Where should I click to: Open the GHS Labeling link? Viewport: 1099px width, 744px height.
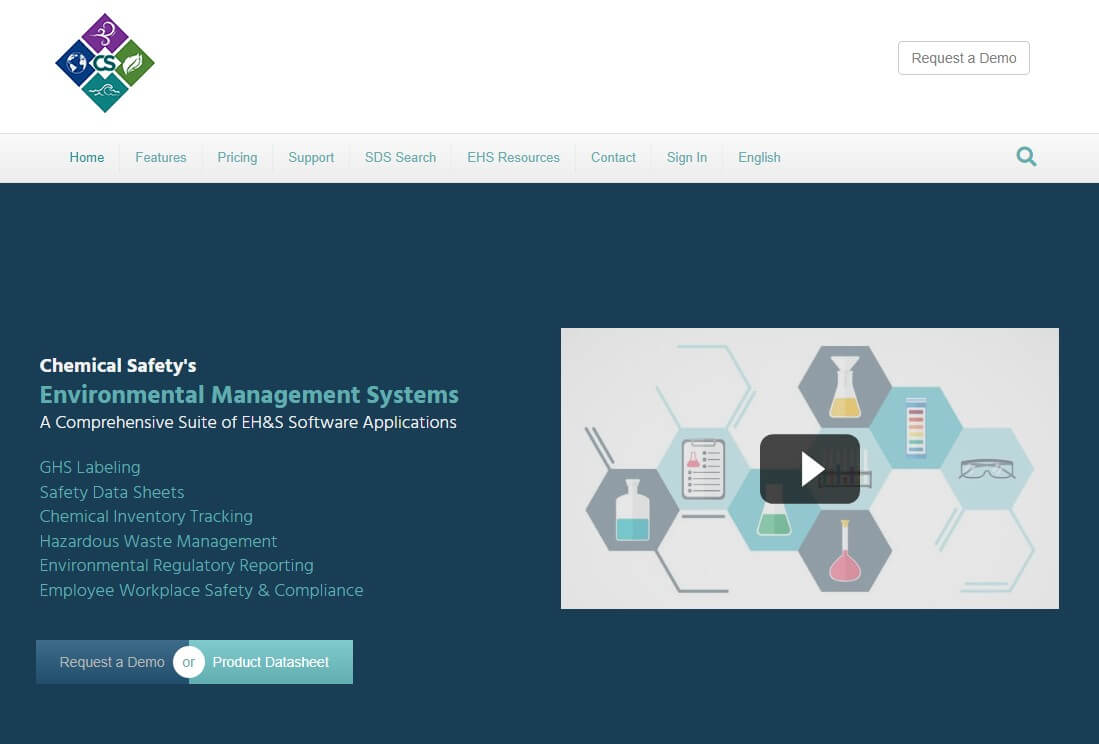(90, 467)
